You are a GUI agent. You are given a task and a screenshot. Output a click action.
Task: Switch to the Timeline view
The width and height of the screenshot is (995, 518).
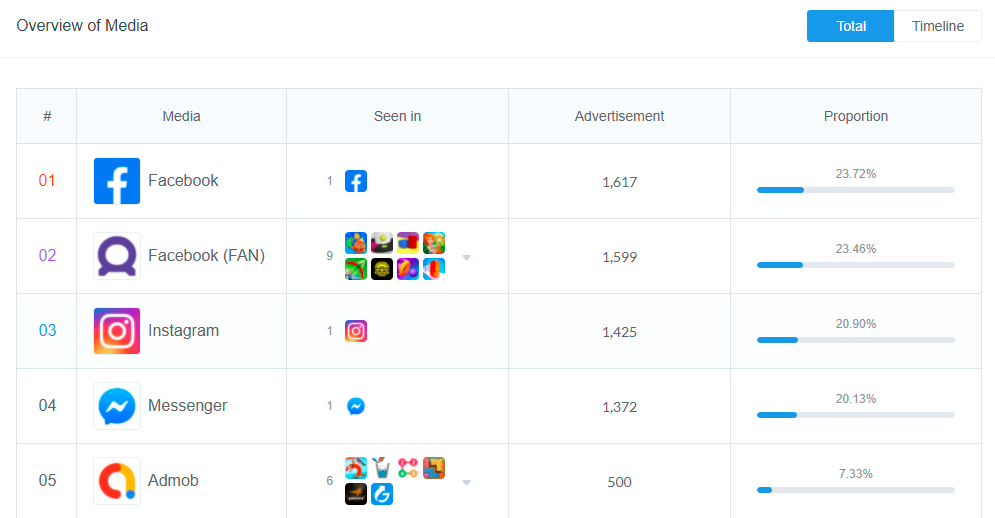point(937,26)
